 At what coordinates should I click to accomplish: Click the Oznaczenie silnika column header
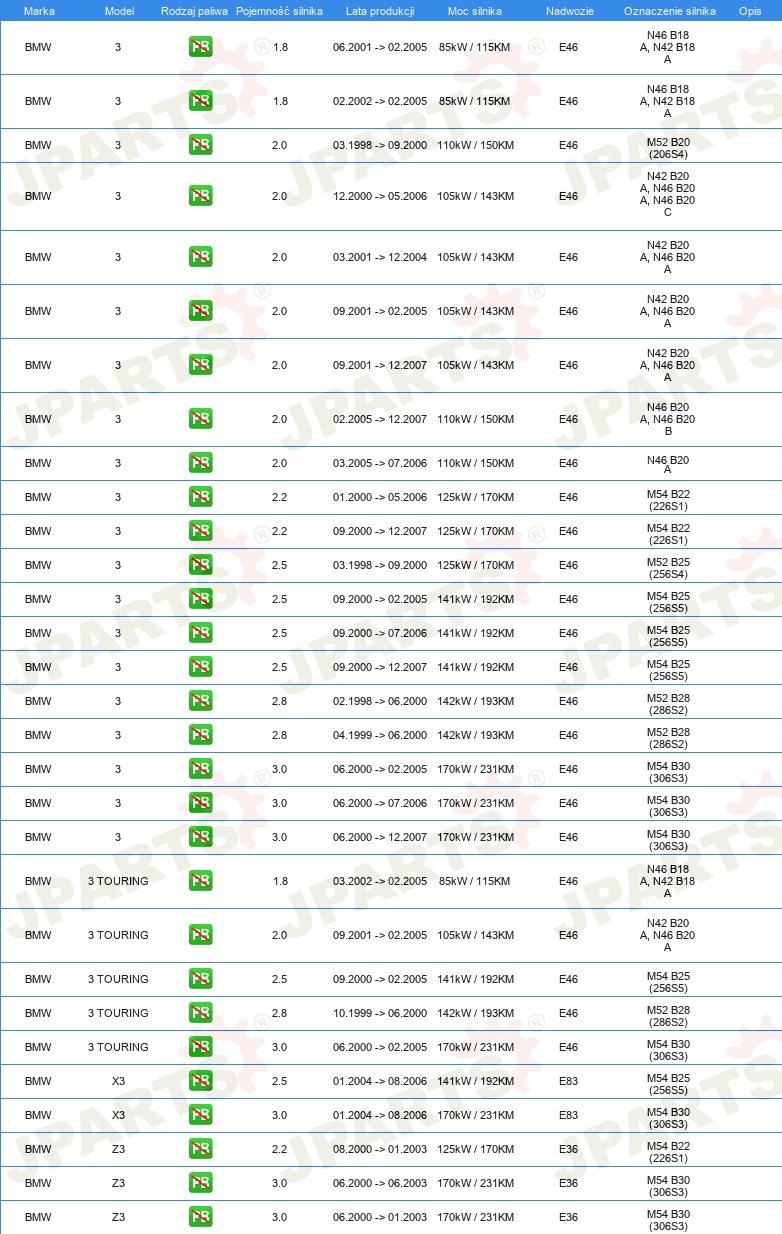coord(669,10)
